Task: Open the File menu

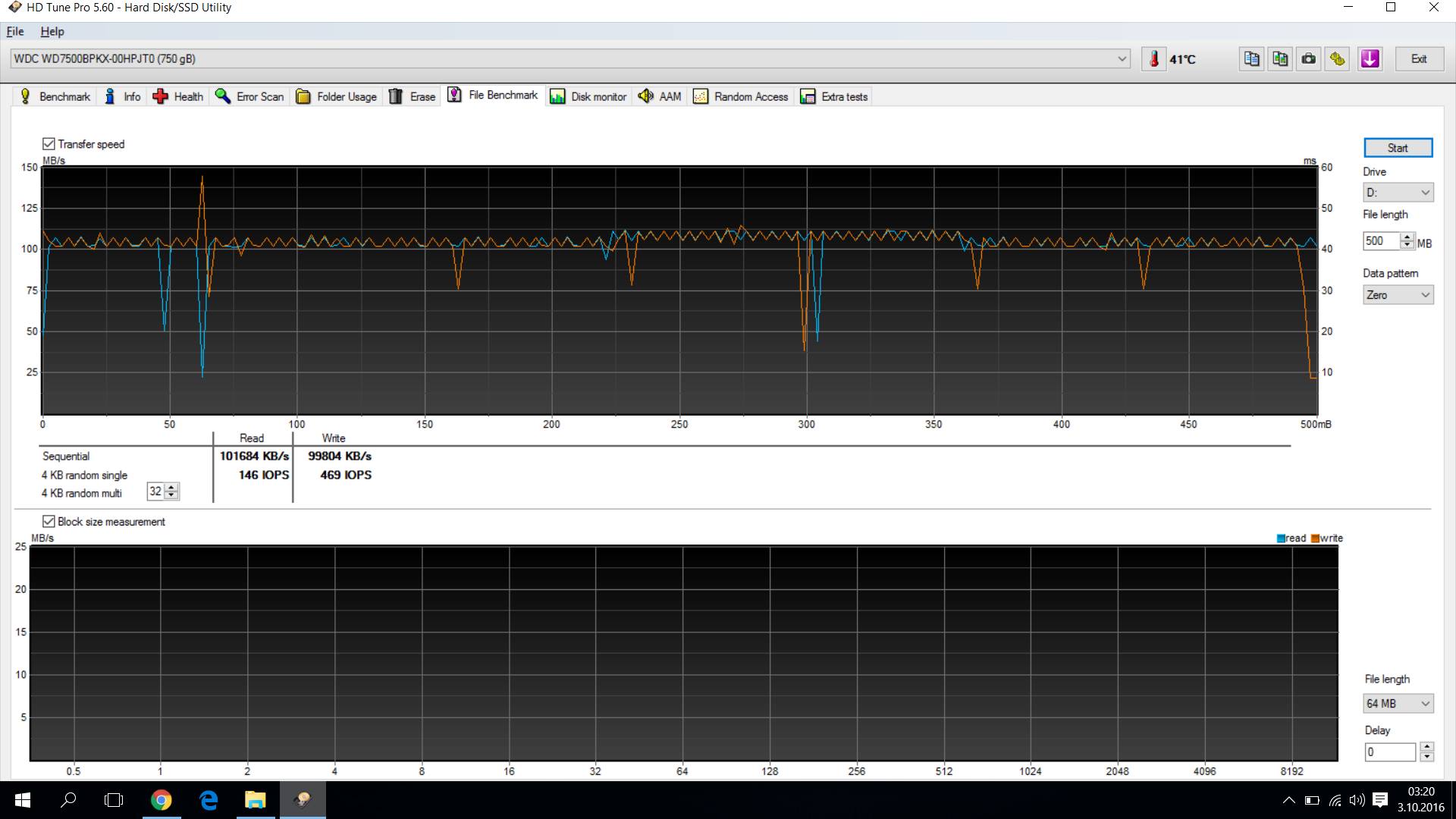Action: point(15,31)
